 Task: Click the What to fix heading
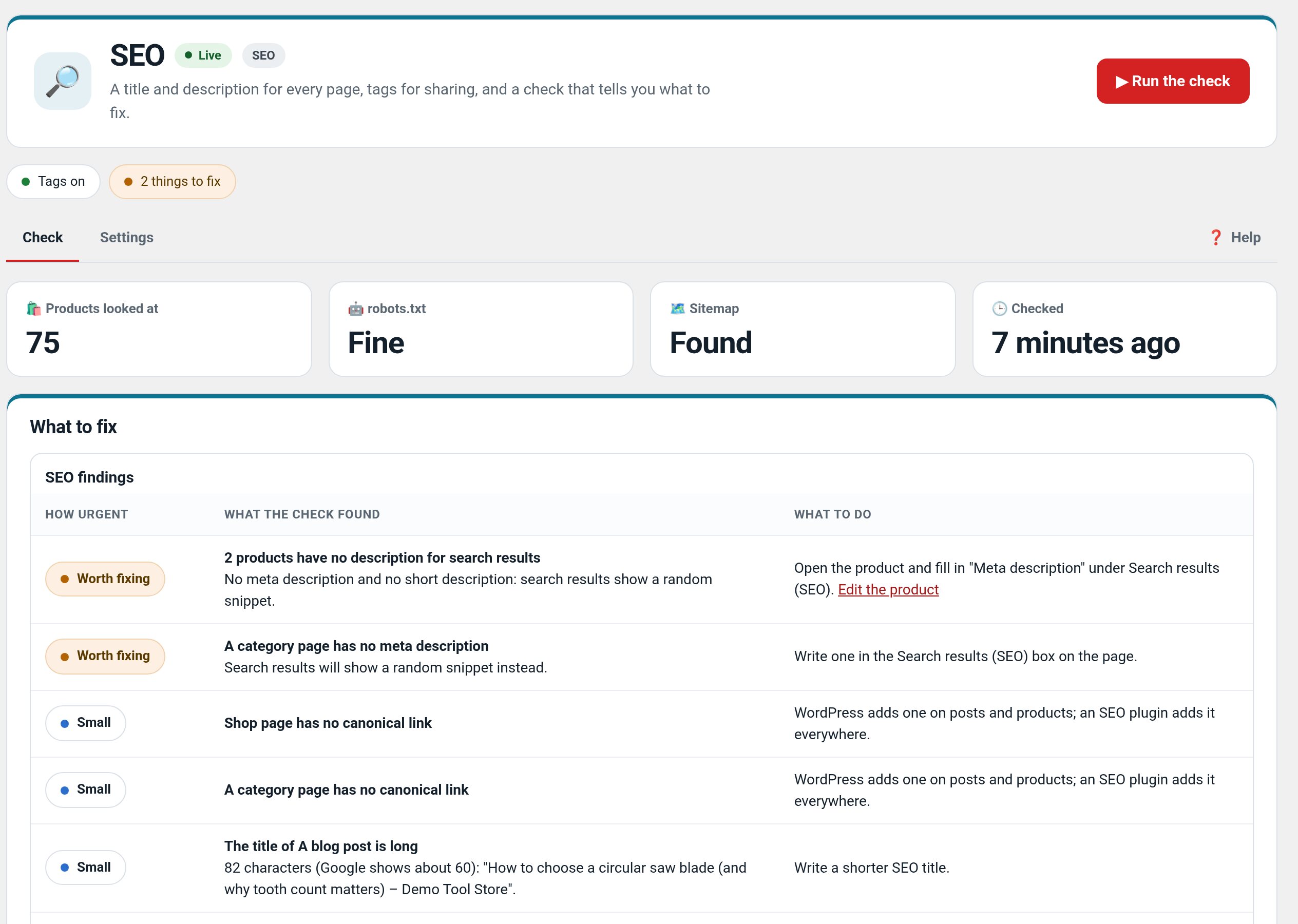pos(73,427)
